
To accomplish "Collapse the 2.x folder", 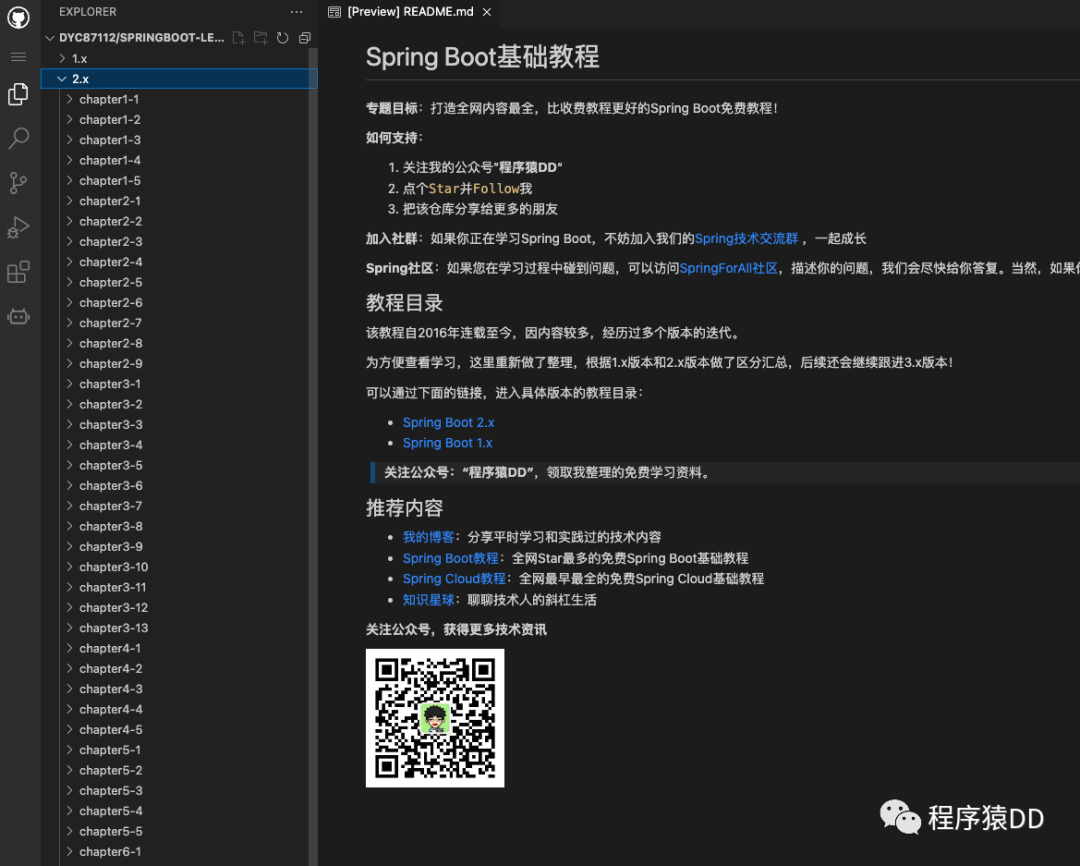I will click(x=62, y=79).
